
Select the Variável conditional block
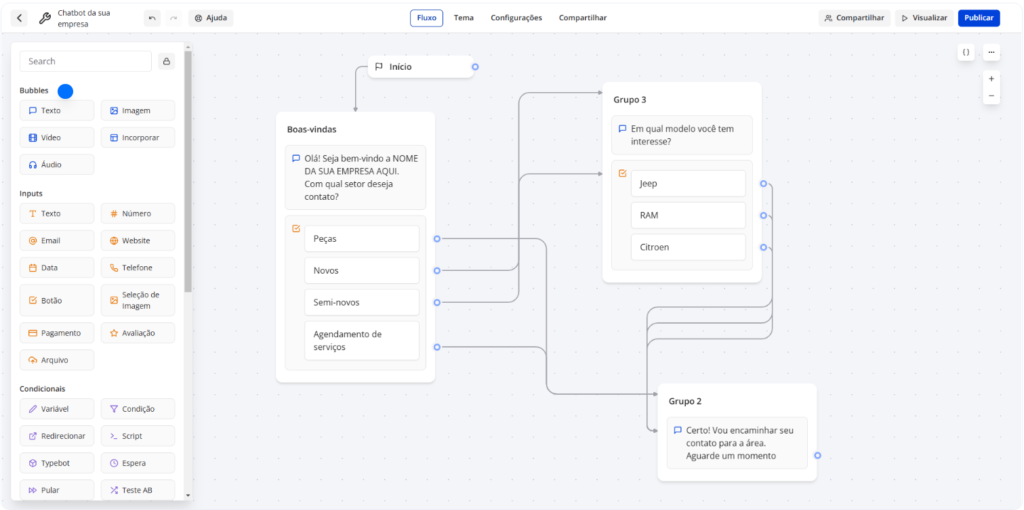click(57, 409)
